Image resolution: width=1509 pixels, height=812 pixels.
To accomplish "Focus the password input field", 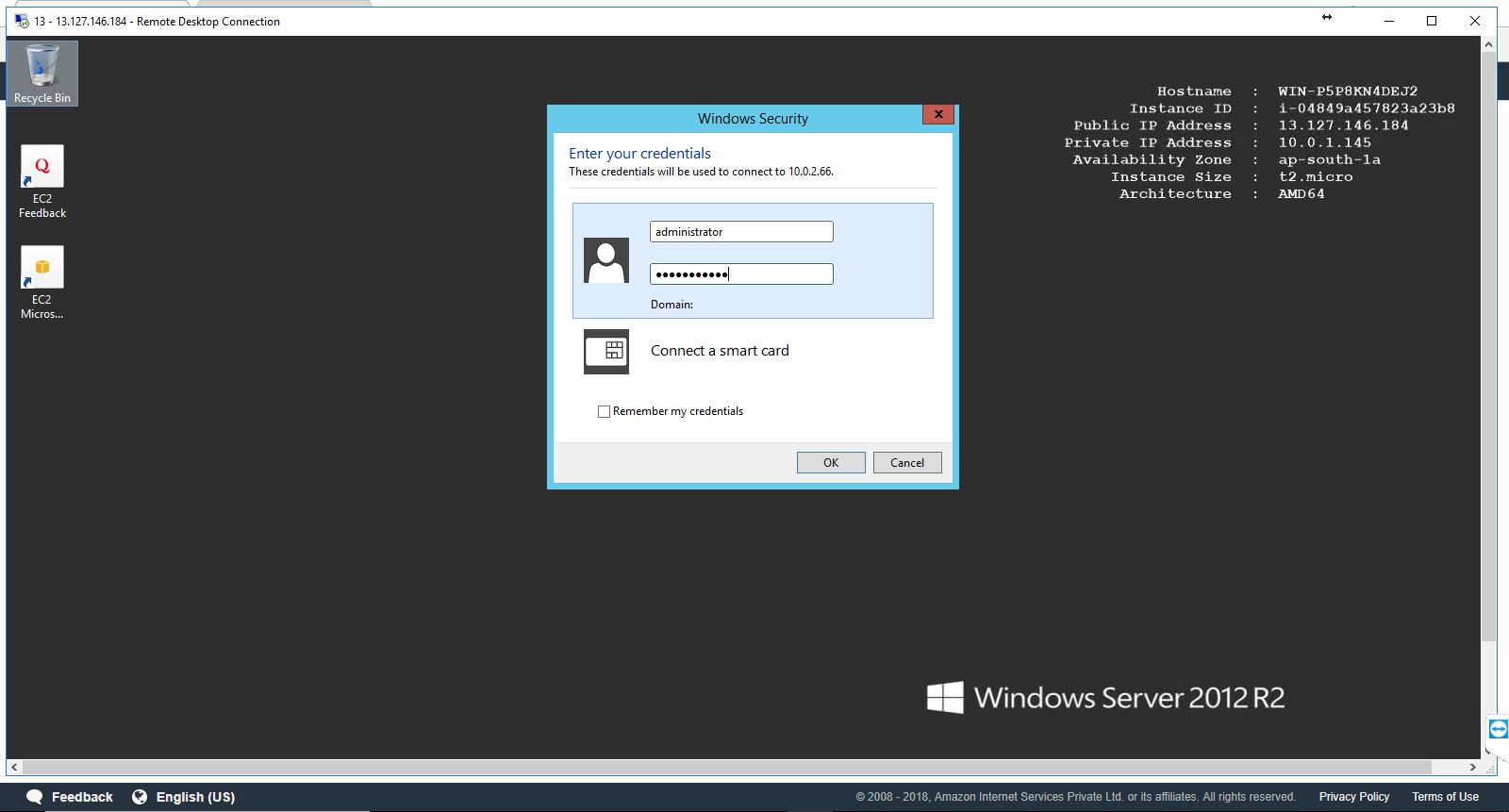I will click(740, 274).
